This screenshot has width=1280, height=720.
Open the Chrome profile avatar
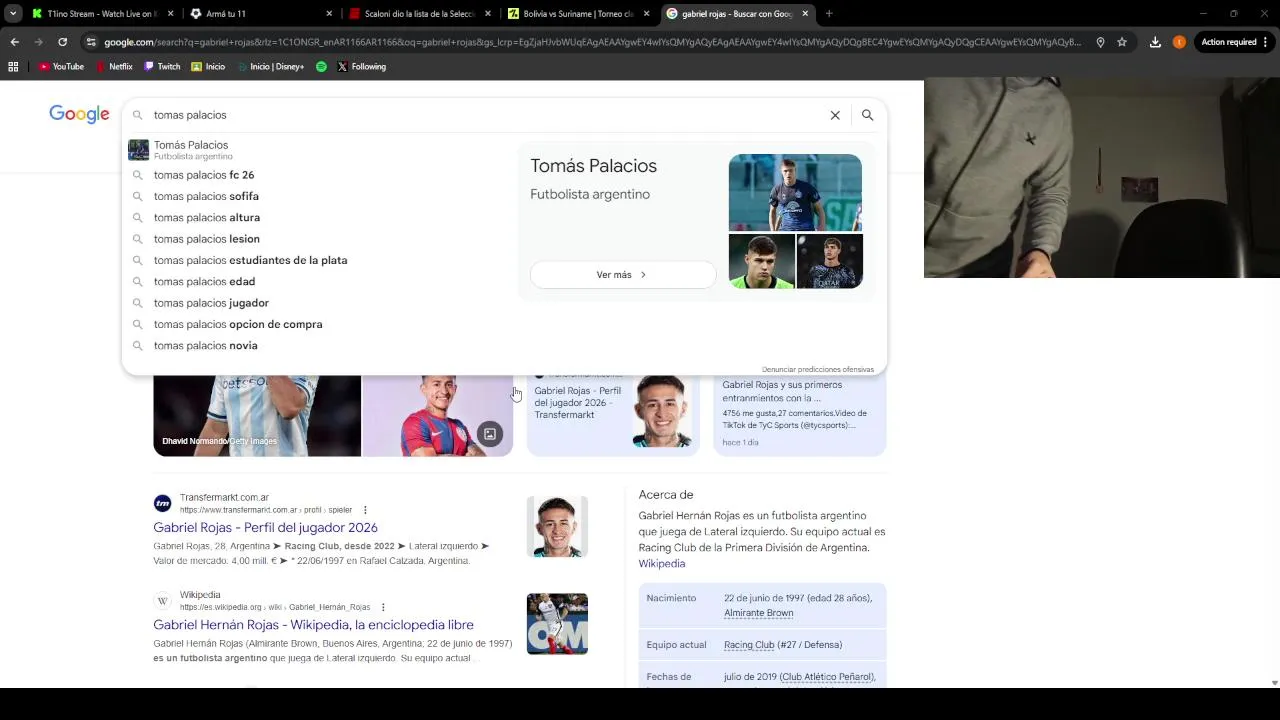pos(1179,42)
